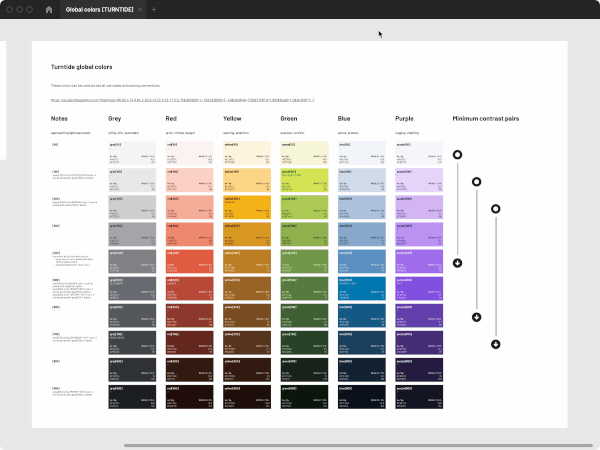The image size is (600, 450).
Task: Select the 'Purple' column heading
Action: click(x=404, y=119)
